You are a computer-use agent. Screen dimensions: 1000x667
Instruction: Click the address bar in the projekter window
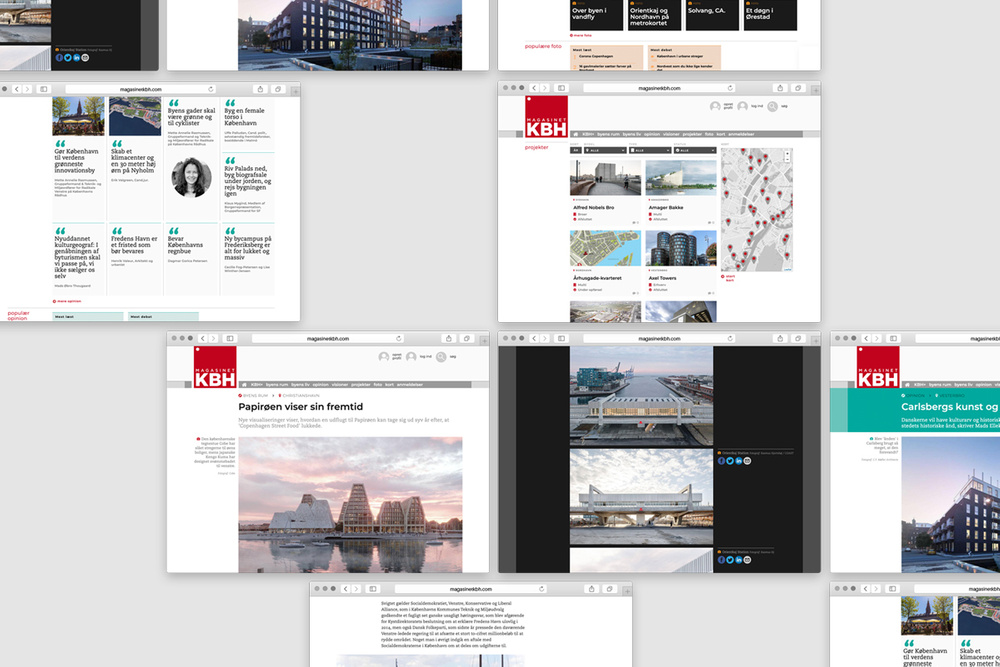click(x=659, y=88)
